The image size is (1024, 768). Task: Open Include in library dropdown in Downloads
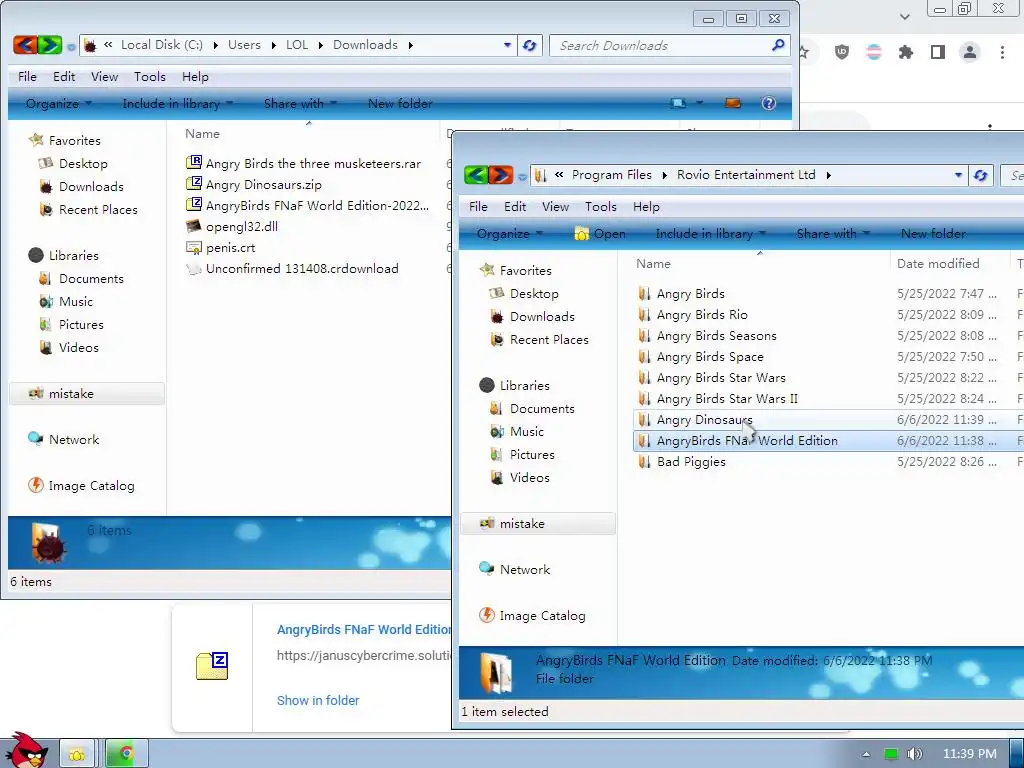coord(177,103)
